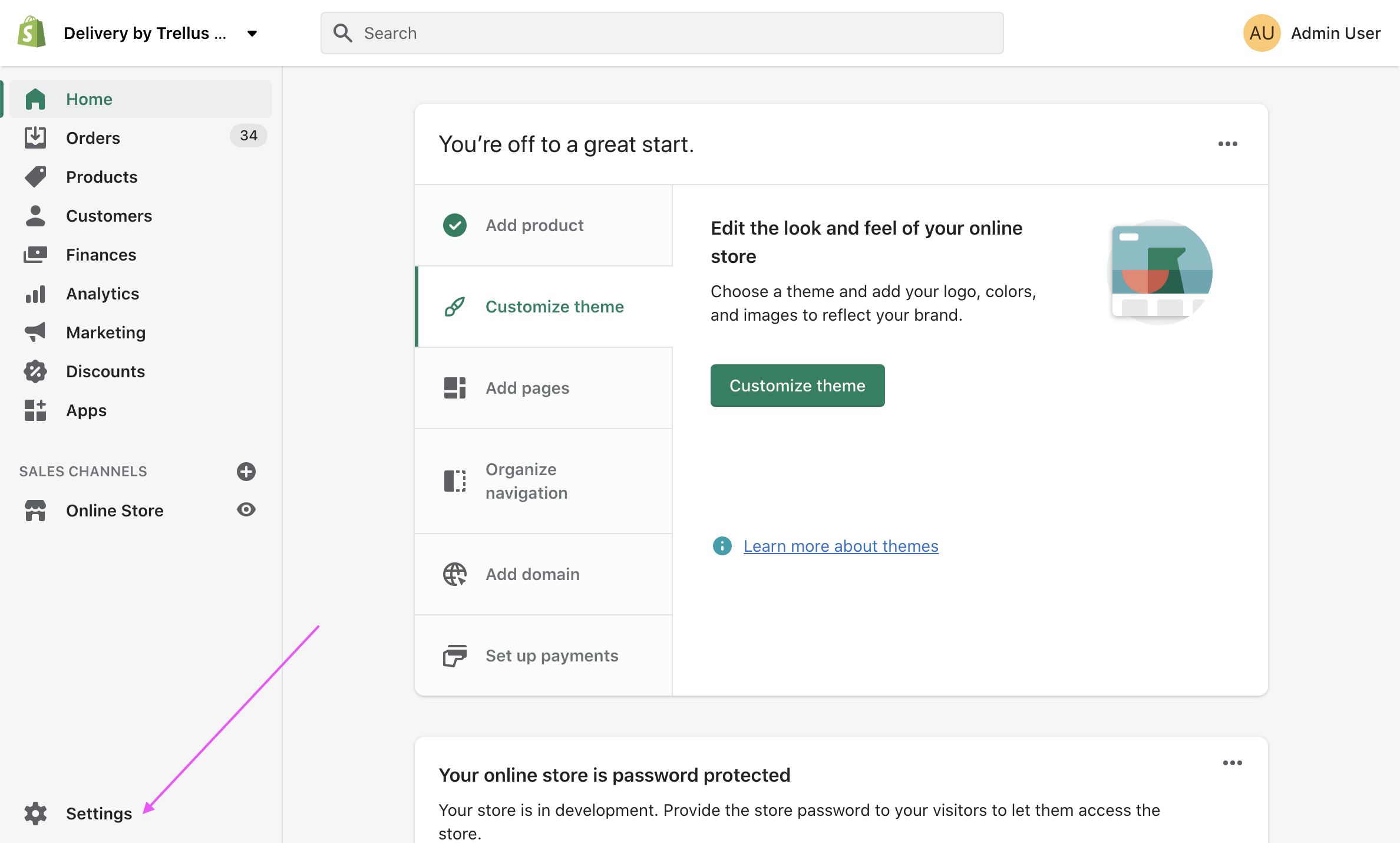The image size is (1400, 843).
Task: Click the Discounts percent badge icon
Action: (35, 371)
